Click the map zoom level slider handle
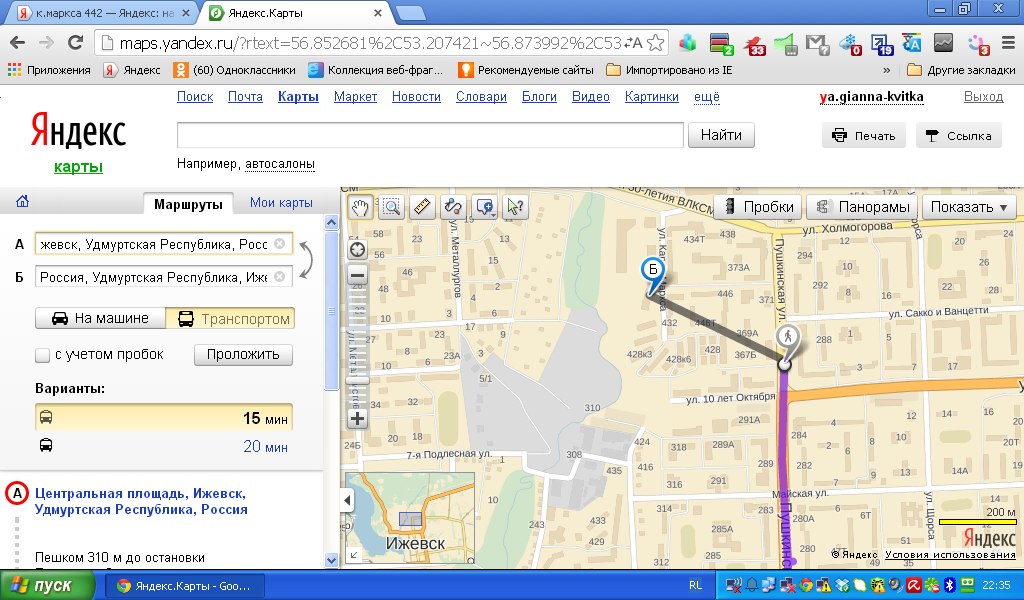The width and height of the screenshot is (1024, 600). coord(357,379)
